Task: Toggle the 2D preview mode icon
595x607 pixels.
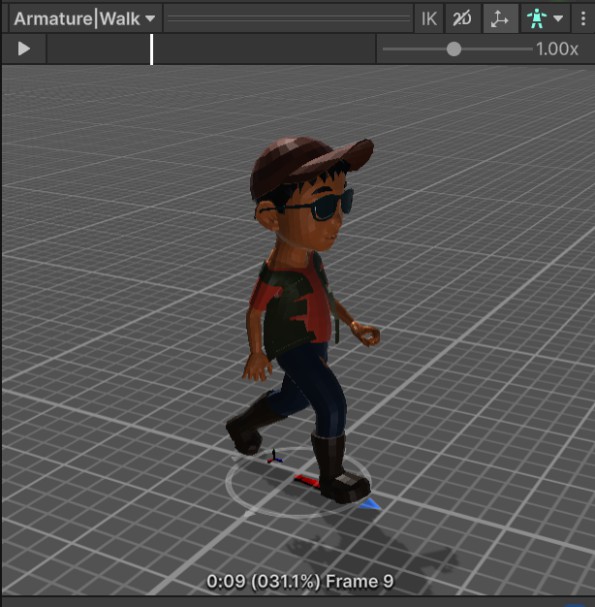Action: tap(463, 19)
